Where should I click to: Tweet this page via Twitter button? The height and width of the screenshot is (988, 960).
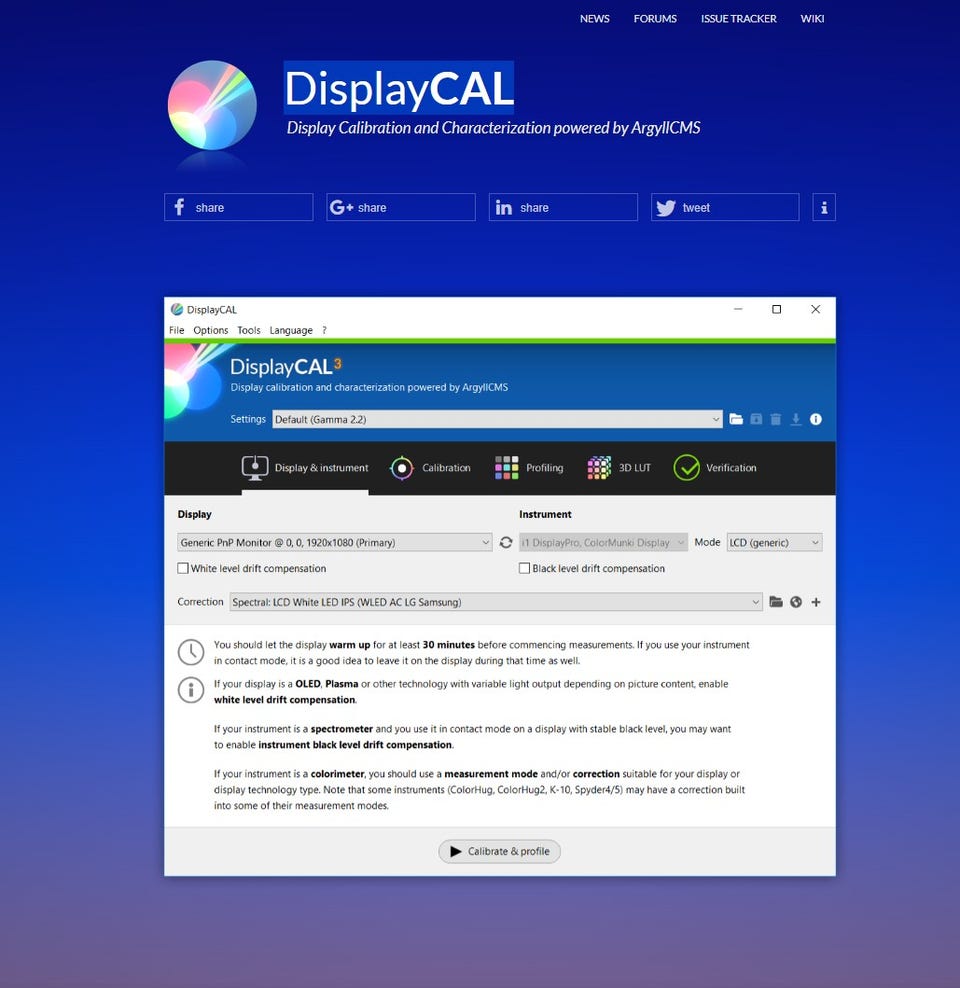click(725, 207)
